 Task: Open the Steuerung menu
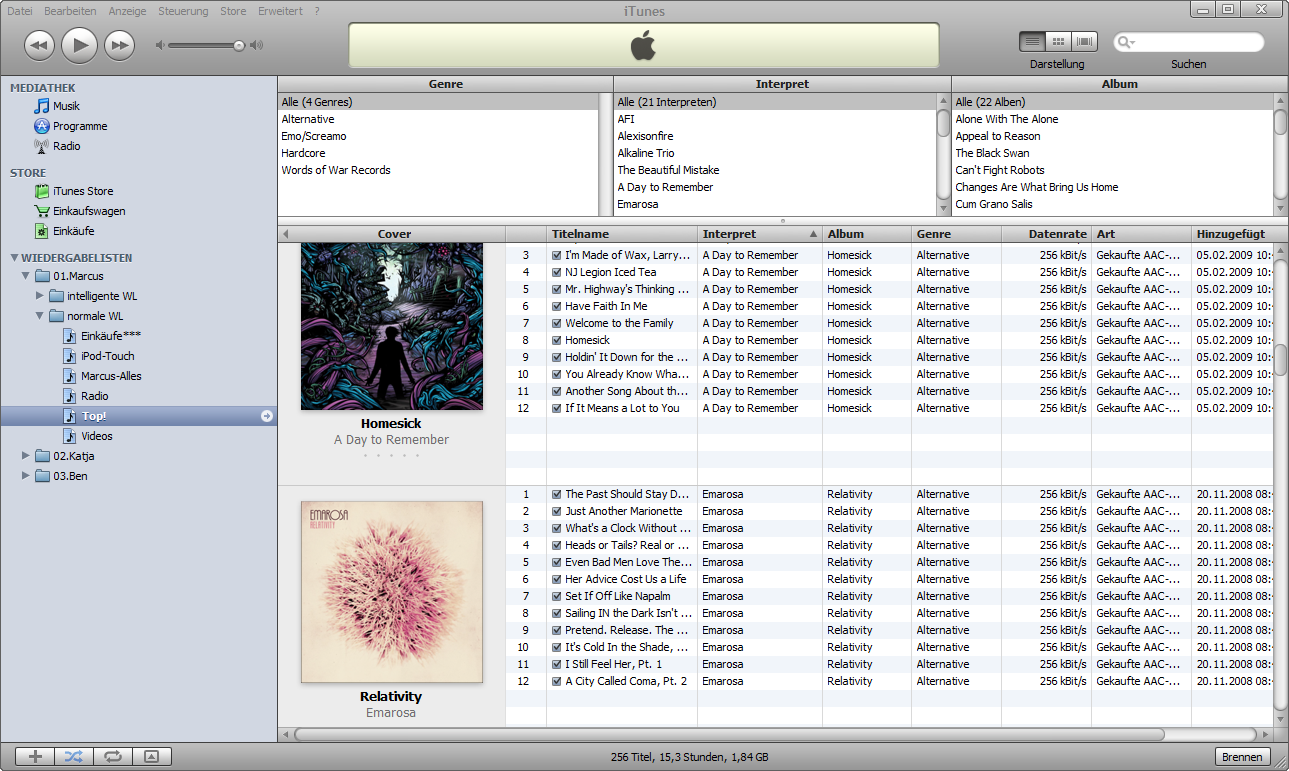[x=184, y=11]
